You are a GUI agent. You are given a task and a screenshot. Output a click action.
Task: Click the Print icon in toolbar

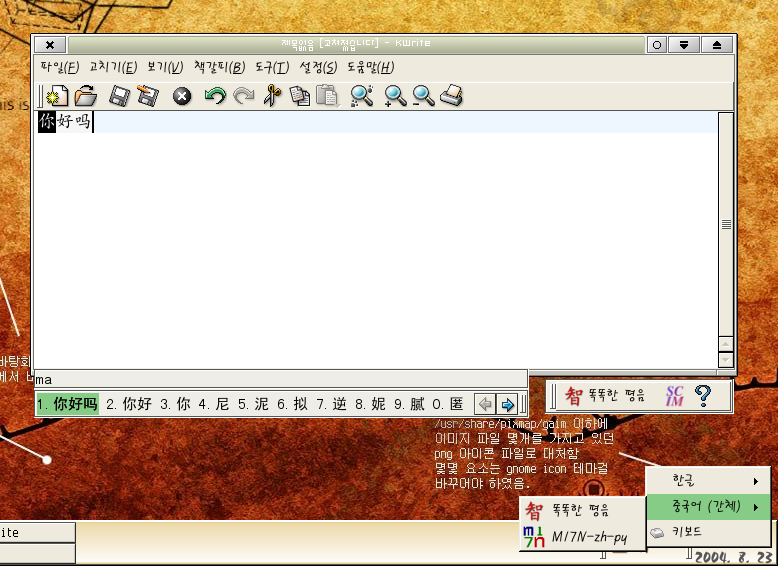pyautogui.click(x=452, y=96)
